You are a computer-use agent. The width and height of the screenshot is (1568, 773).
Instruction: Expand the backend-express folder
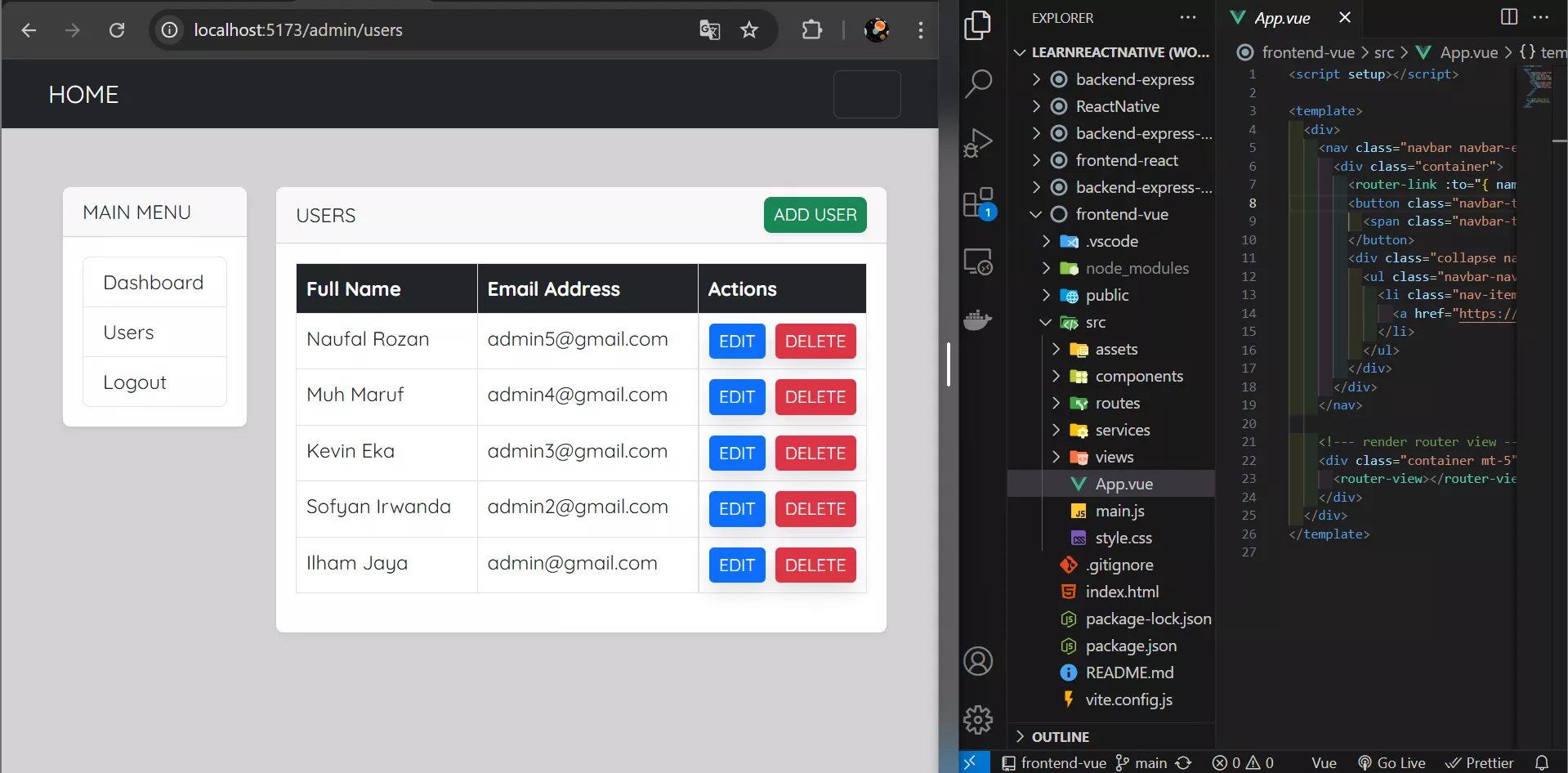click(x=1111, y=79)
